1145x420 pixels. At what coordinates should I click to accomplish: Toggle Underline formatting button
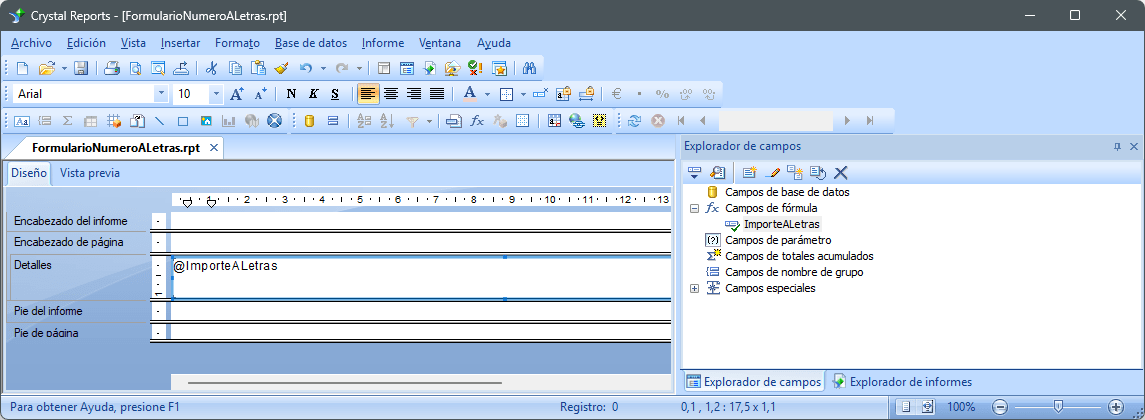(x=335, y=94)
